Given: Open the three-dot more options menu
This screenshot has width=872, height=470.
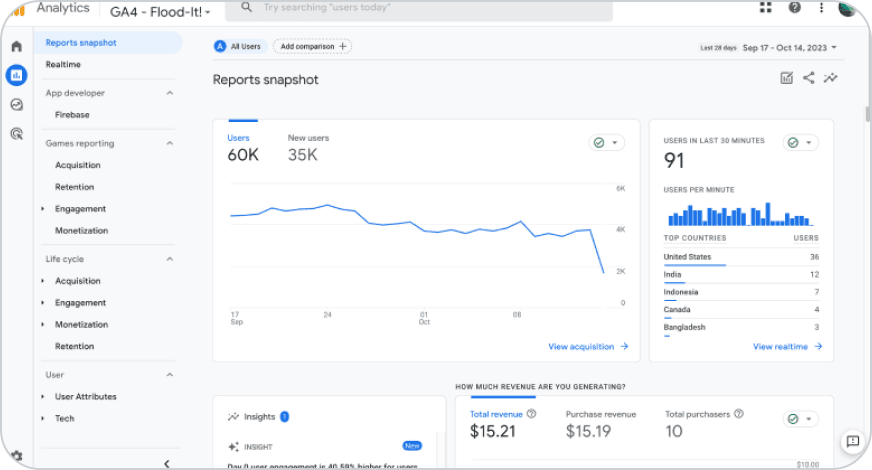Looking at the screenshot, I should click(821, 7).
